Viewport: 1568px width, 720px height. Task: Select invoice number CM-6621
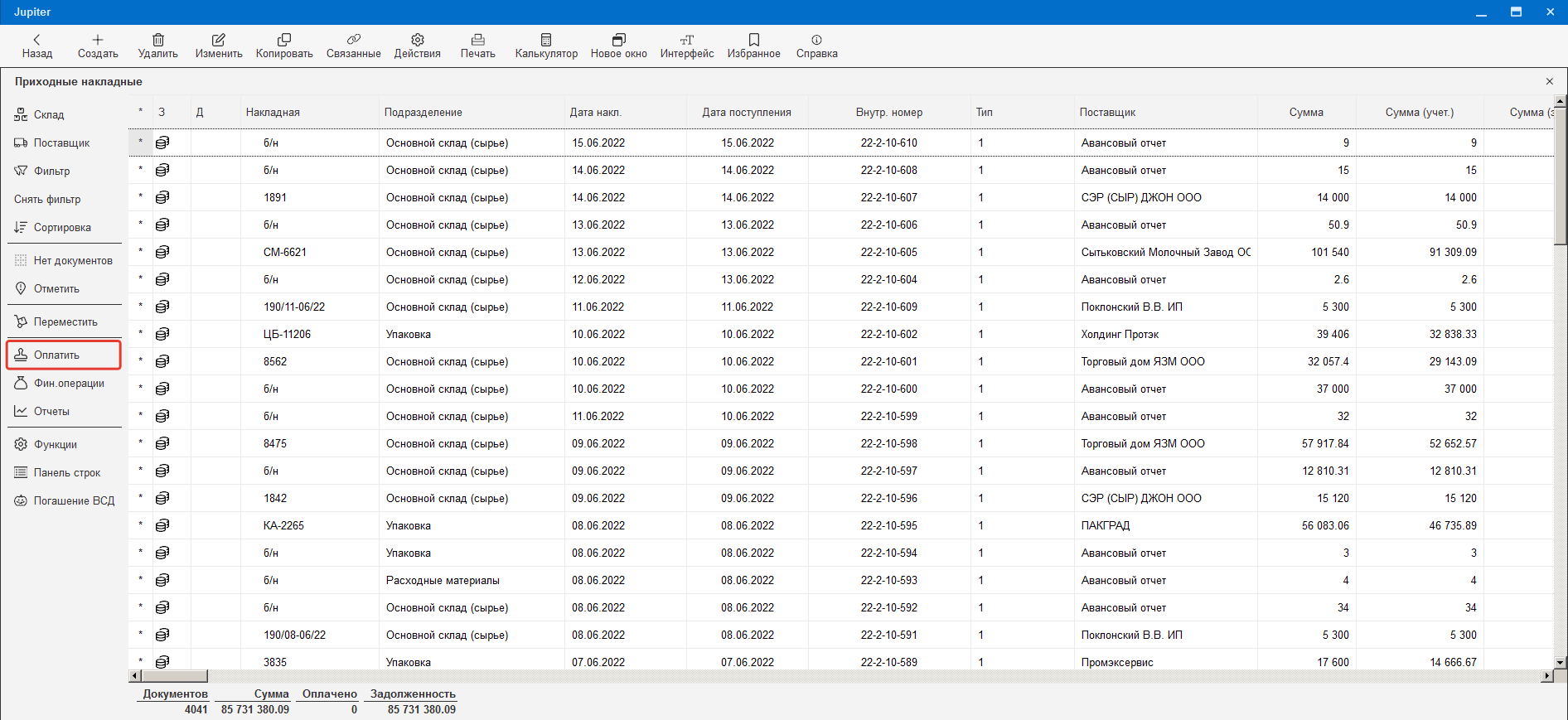[x=285, y=252]
